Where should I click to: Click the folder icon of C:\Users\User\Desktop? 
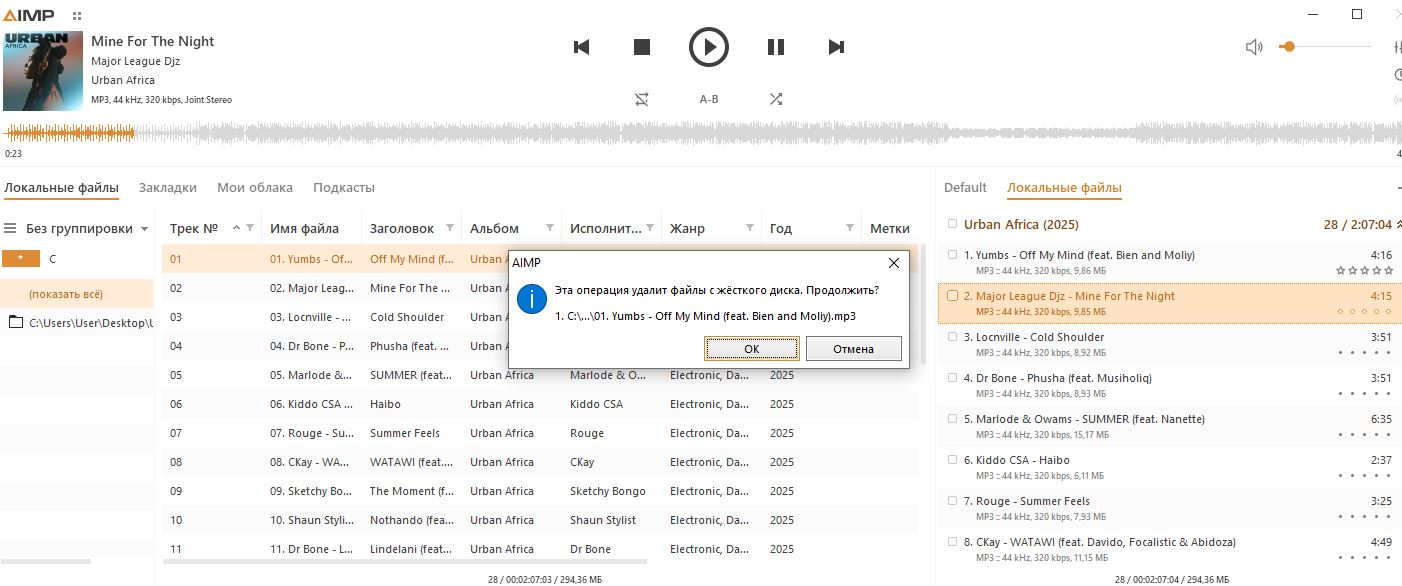coord(15,322)
